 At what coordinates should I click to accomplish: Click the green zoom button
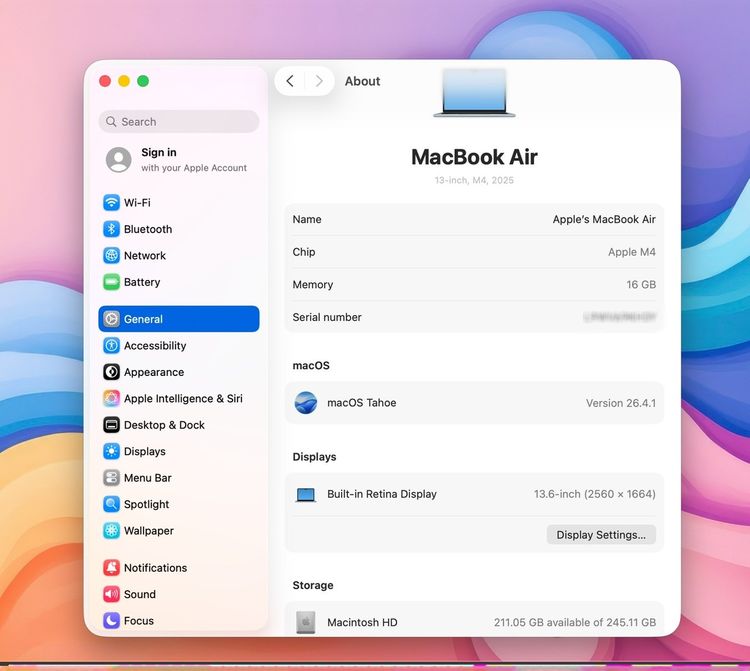point(143,81)
